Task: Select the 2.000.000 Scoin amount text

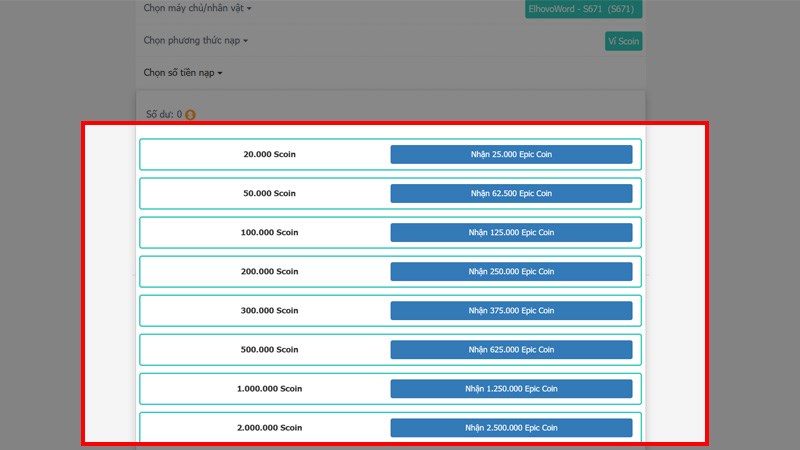Action: click(x=269, y=428)
